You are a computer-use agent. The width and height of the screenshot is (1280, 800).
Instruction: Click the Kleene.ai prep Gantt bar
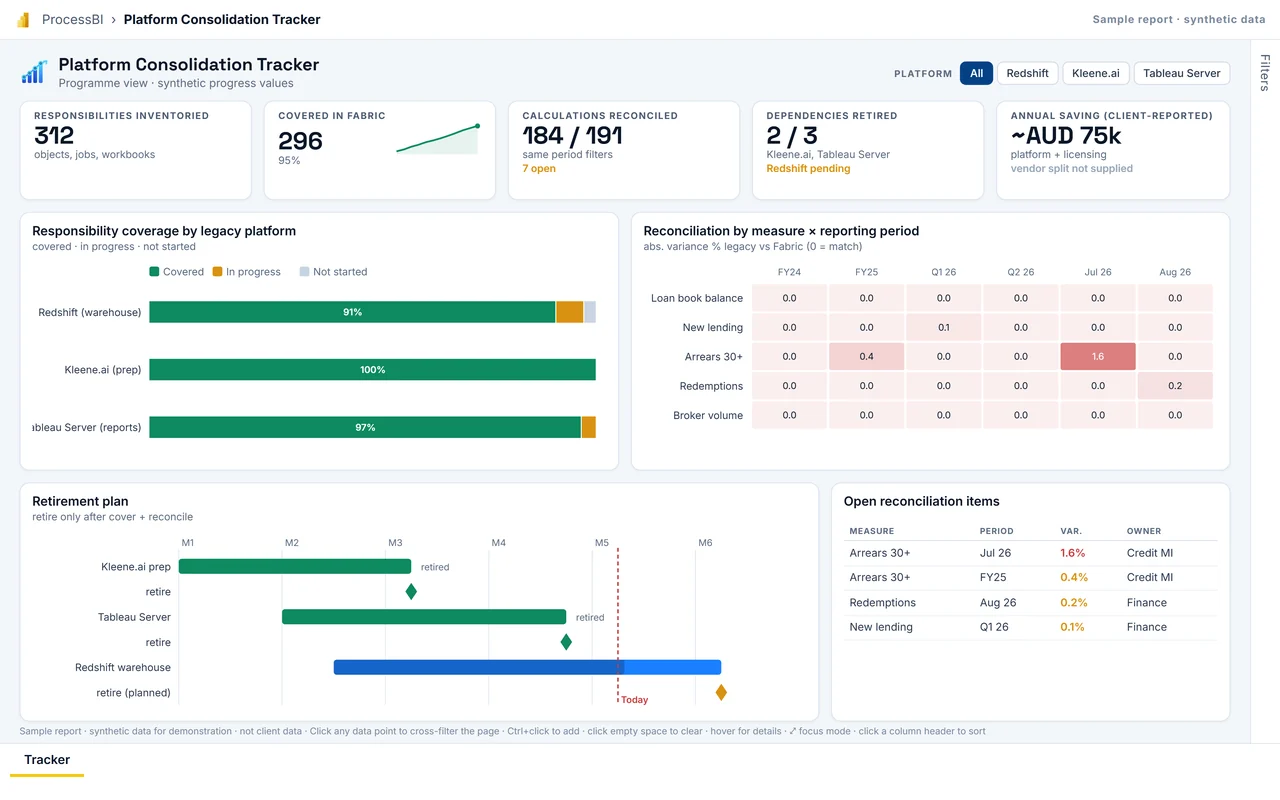pyautogui.click(x=295, y=566)
